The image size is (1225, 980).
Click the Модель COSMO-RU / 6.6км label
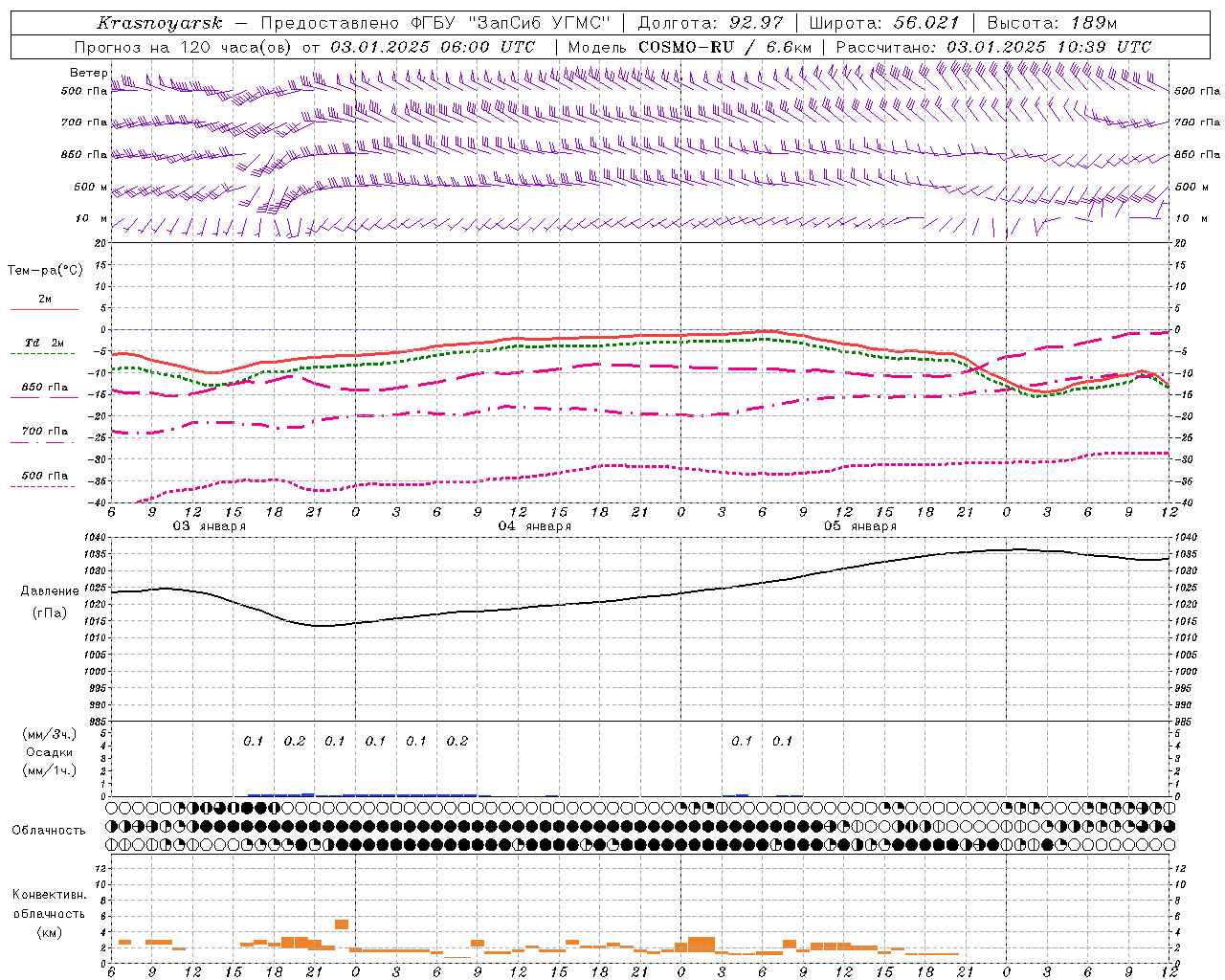690,47
